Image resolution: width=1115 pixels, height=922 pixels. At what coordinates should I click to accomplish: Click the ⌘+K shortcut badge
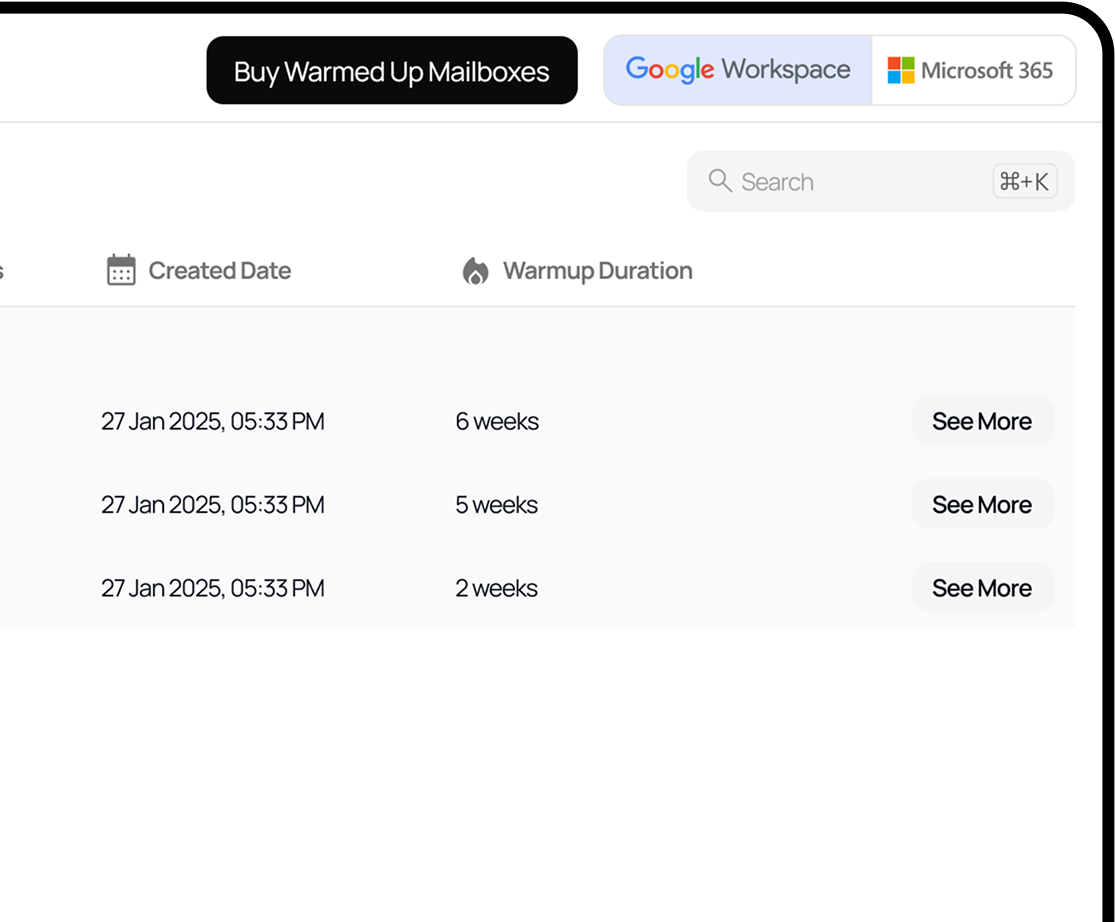[1025, 181]
